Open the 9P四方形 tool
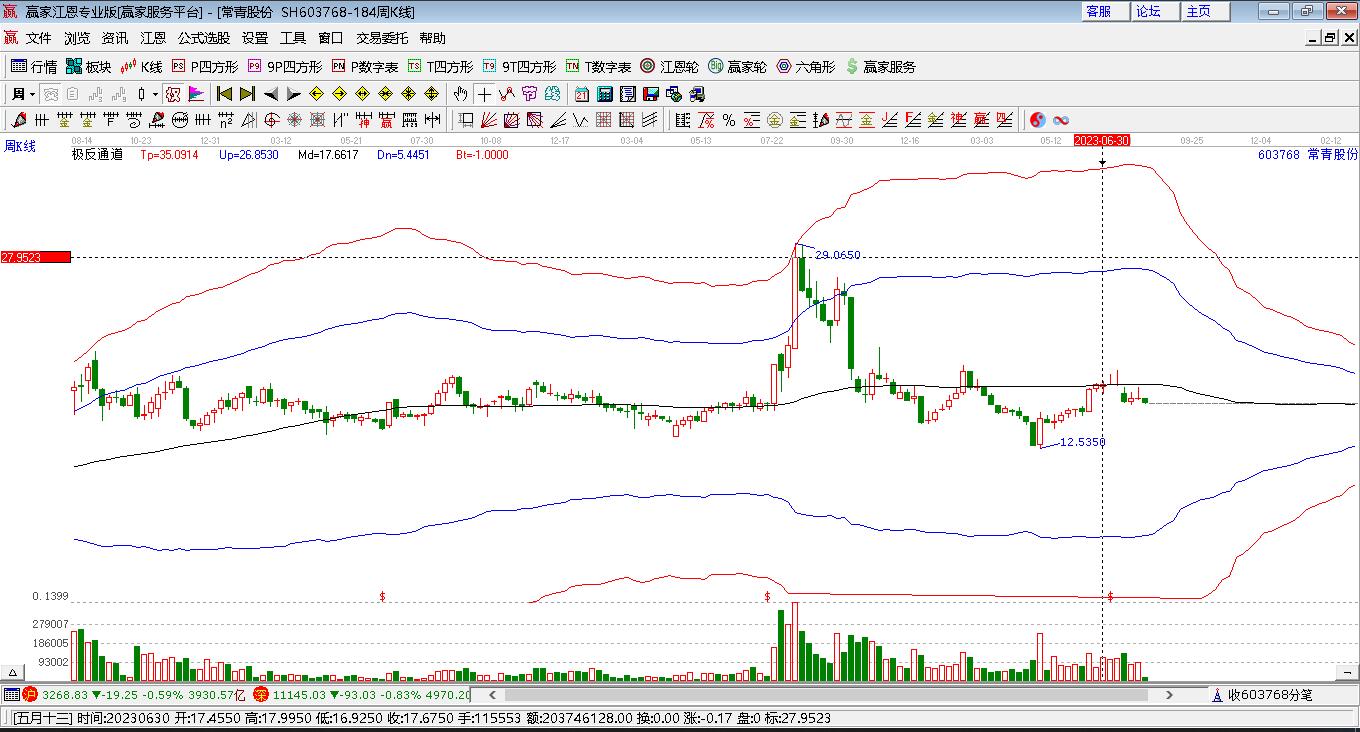This screenshot has height=732, width=1360. [x=285, y=67]
